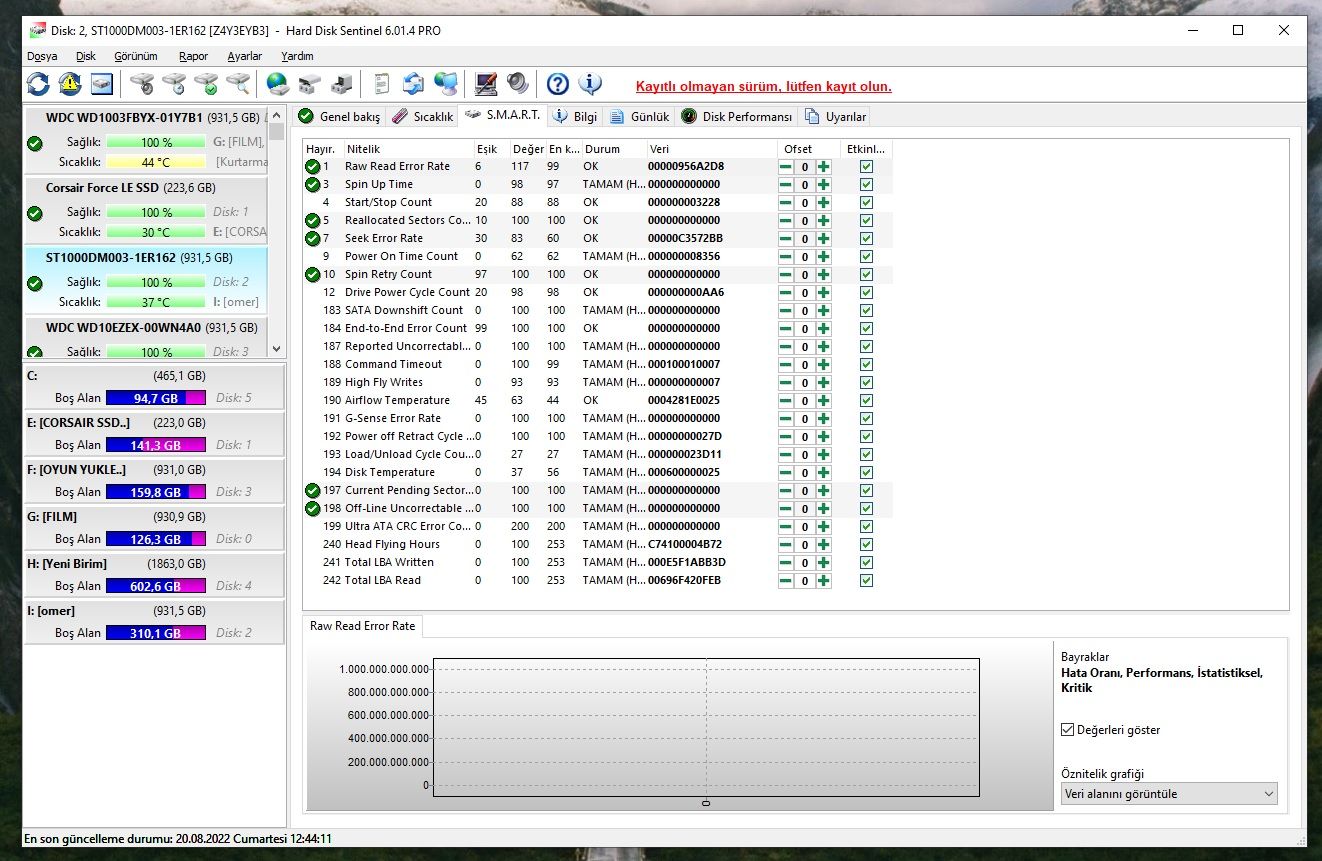Open the Görünüm menu
The image size is (1322, 861).
point(136,56)
